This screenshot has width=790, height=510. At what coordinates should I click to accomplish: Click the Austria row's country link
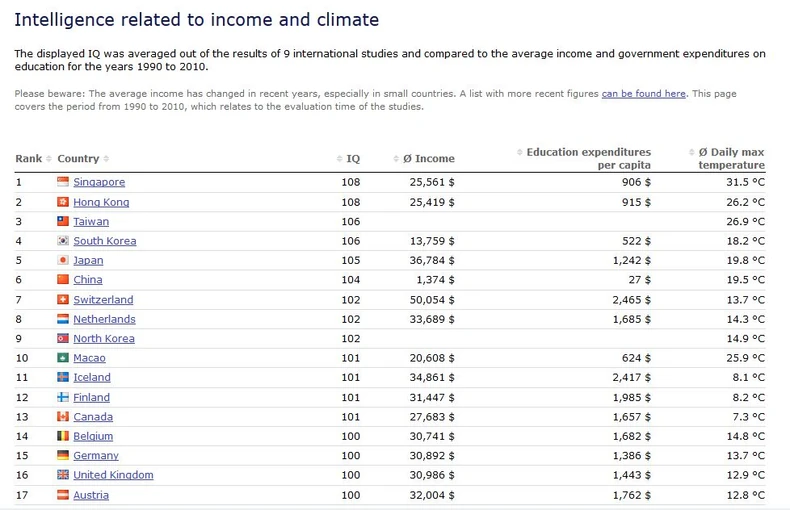click(91, 495)
